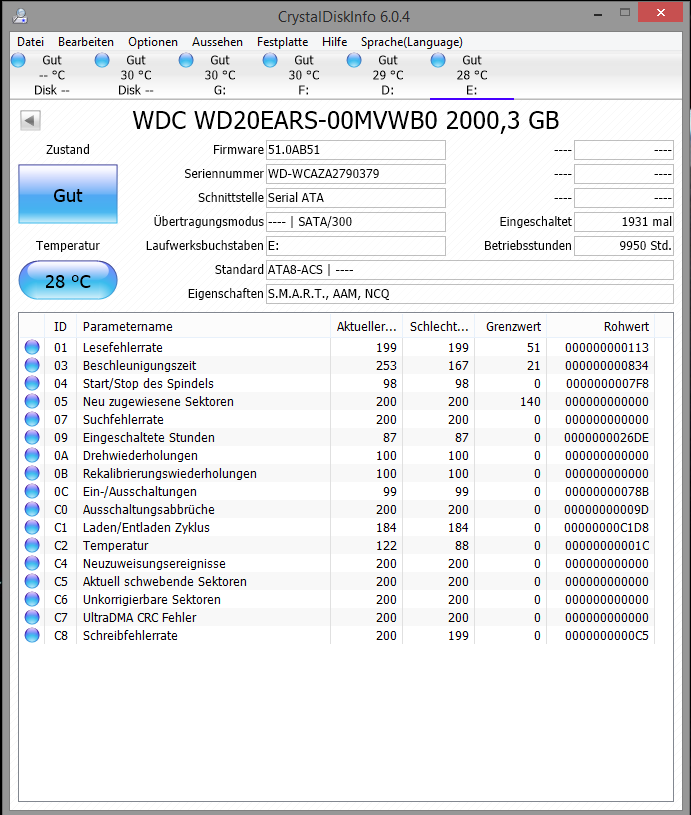Screen dimensions: 691x815
Task: Click the Eigenschaften field S.M.A.R.T., AAM, NCQ
Action: [x=470, y=294]
